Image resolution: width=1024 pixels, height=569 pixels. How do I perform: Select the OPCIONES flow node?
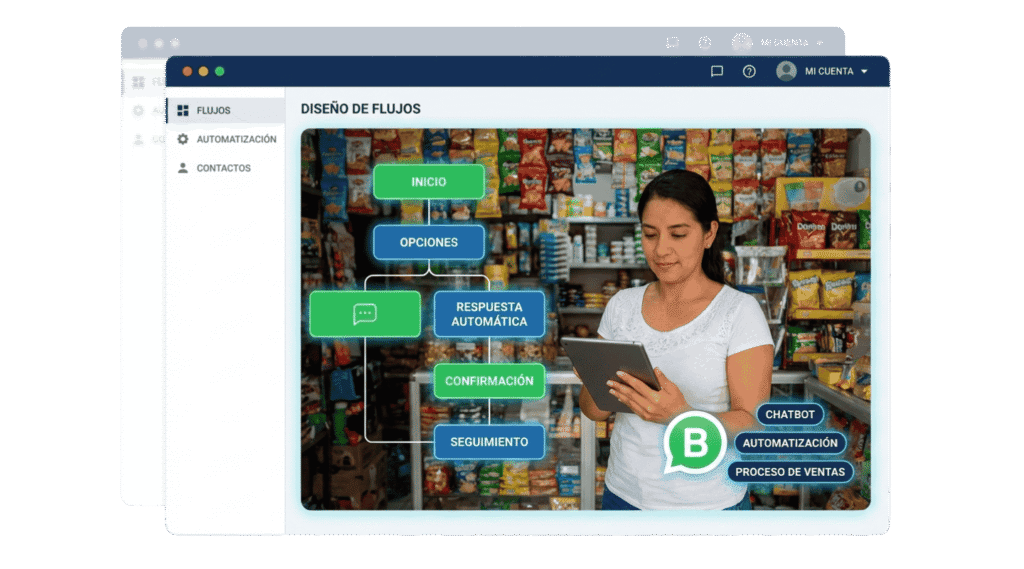(428, 242)
